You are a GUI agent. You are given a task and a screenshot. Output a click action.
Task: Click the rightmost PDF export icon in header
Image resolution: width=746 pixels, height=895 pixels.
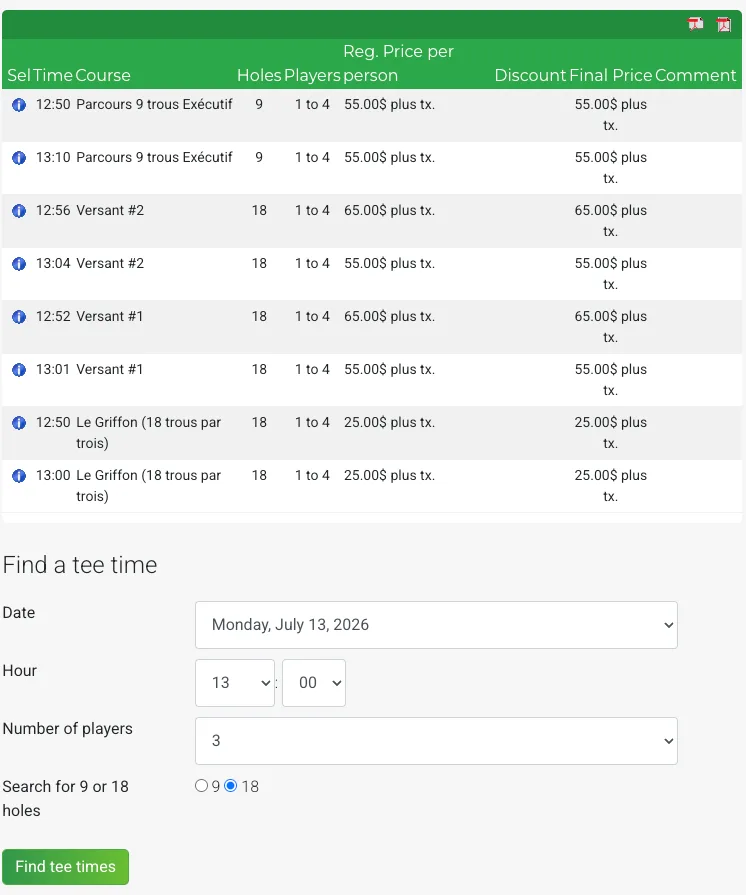tap(724, 25)
